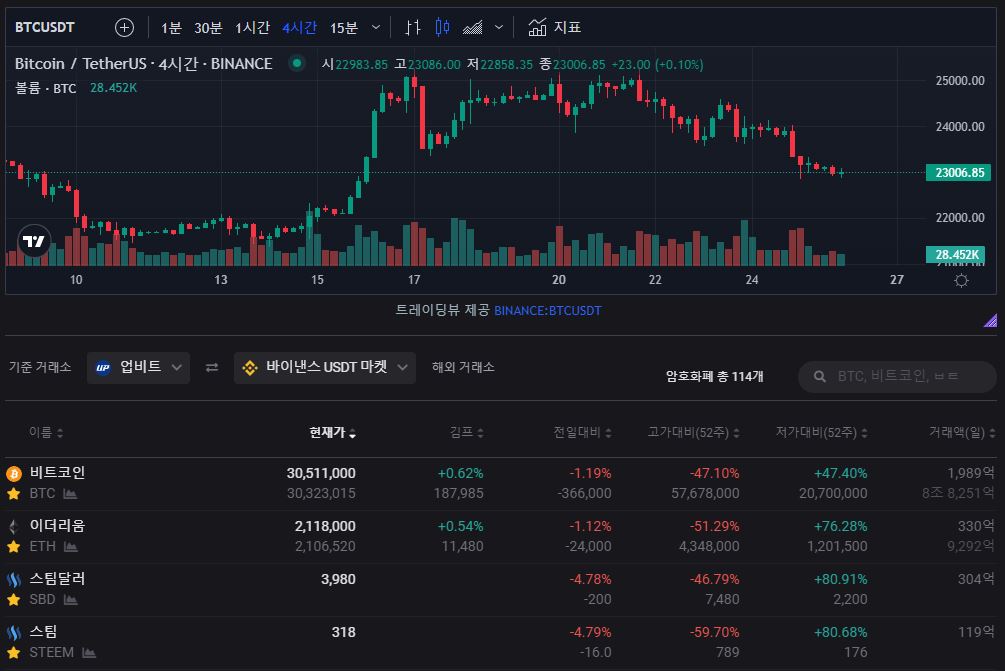Sort by 고가대비(52주) column
The height and width of the screenshot is (671, 1005).
point(694,433)
